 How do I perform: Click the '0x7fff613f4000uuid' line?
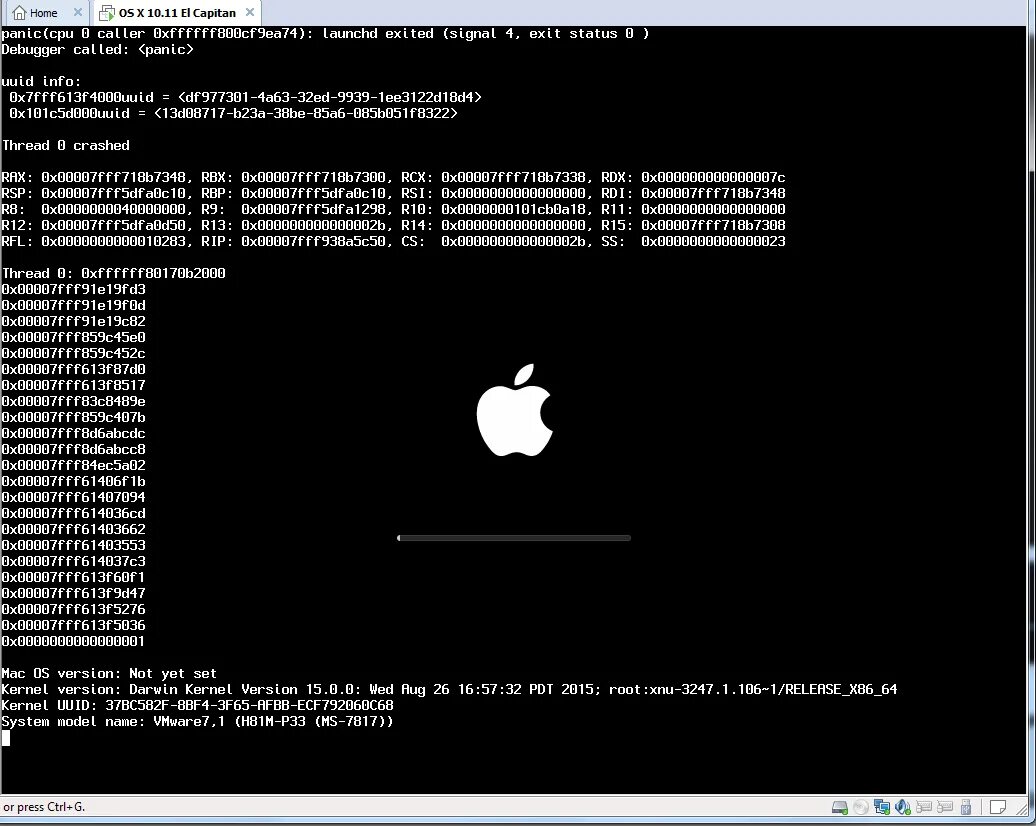[245, 97]
